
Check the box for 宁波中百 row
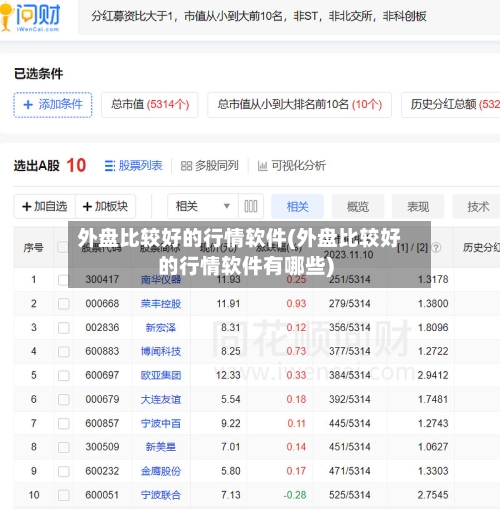[x=63, y=424]
